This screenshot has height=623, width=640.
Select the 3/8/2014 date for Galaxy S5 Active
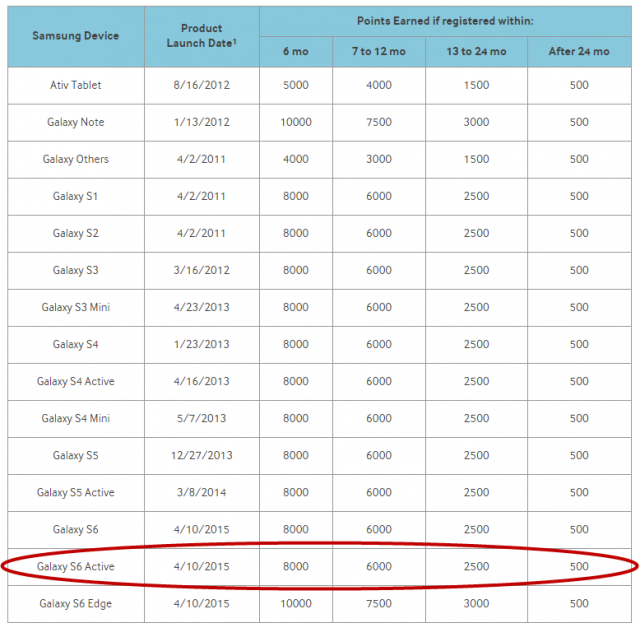[x=201, y=492]
